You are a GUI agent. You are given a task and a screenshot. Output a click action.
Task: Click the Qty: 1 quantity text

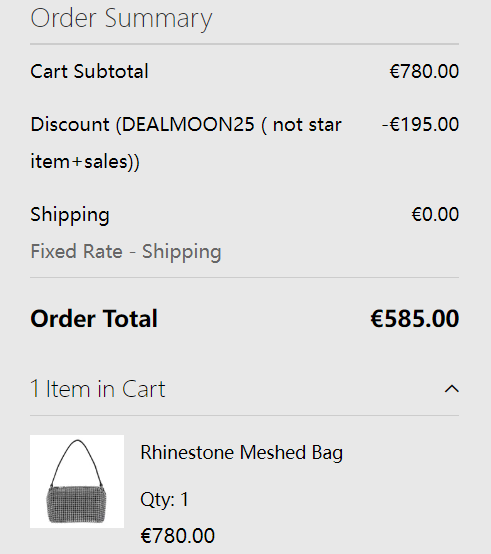tap(165, 500)
